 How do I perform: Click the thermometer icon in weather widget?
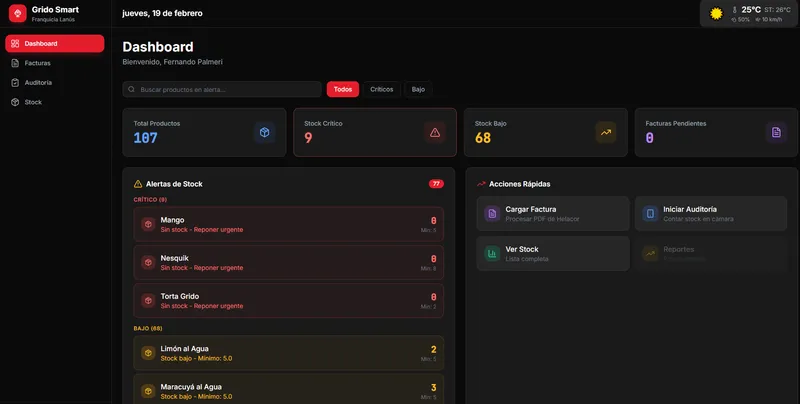click(x=735, y=10)
